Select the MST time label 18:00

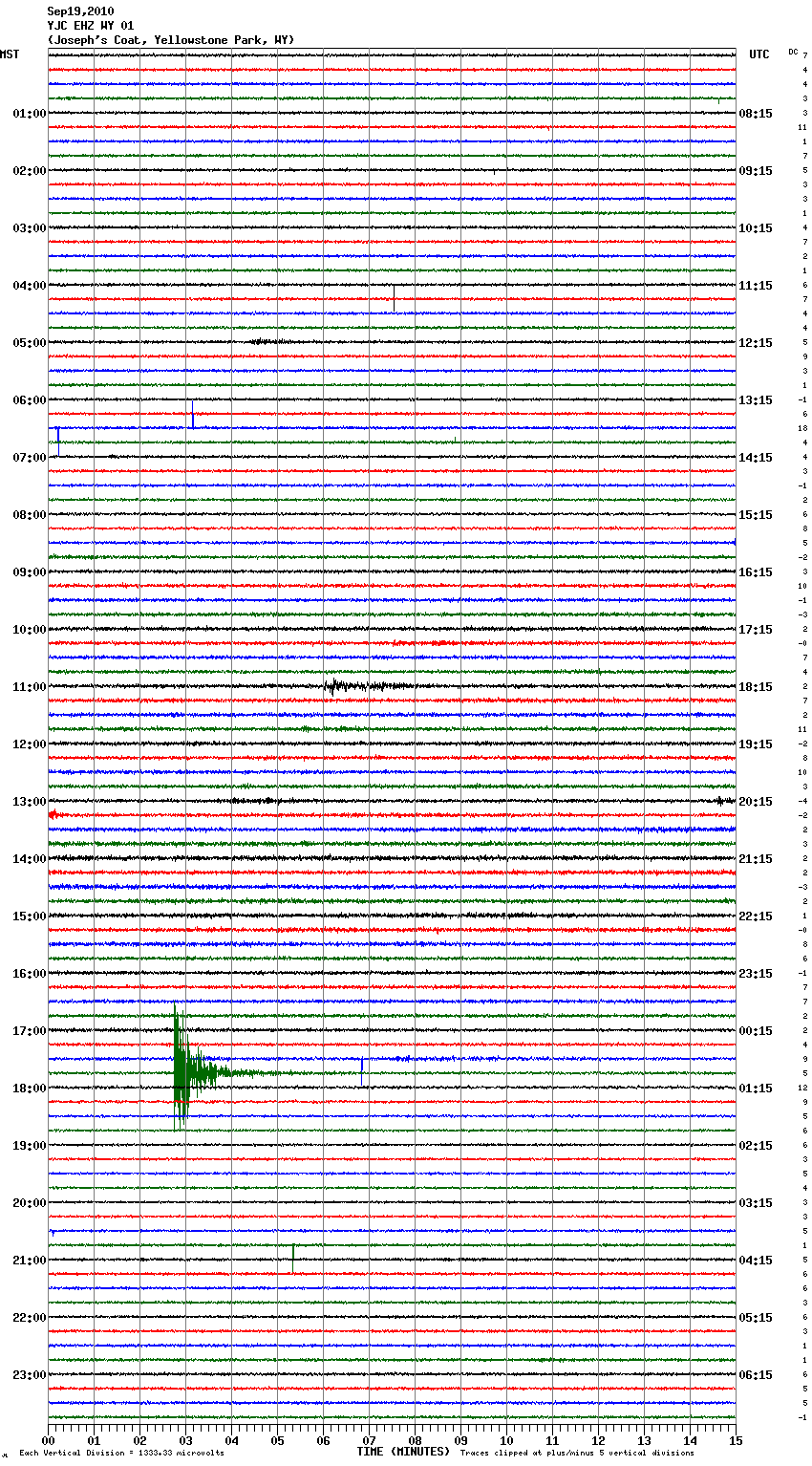[30, 1089]
